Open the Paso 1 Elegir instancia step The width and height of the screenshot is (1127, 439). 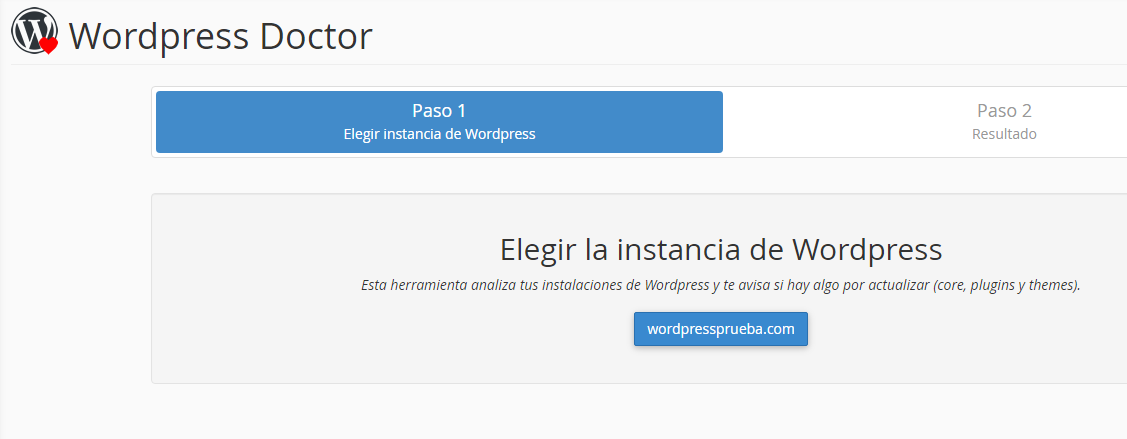pos(439,121)
